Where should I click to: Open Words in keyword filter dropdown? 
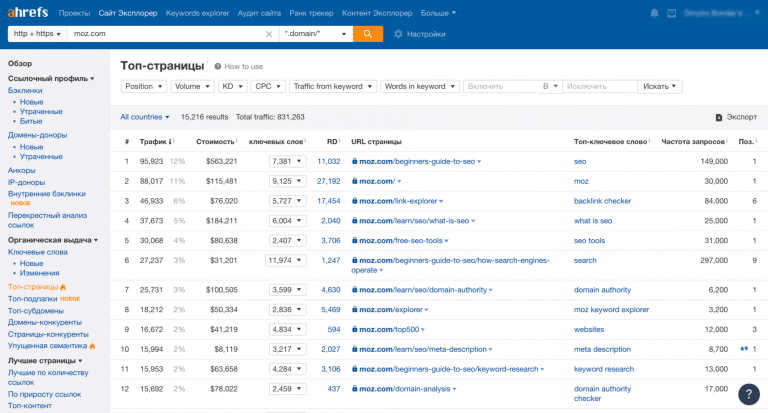420,86
